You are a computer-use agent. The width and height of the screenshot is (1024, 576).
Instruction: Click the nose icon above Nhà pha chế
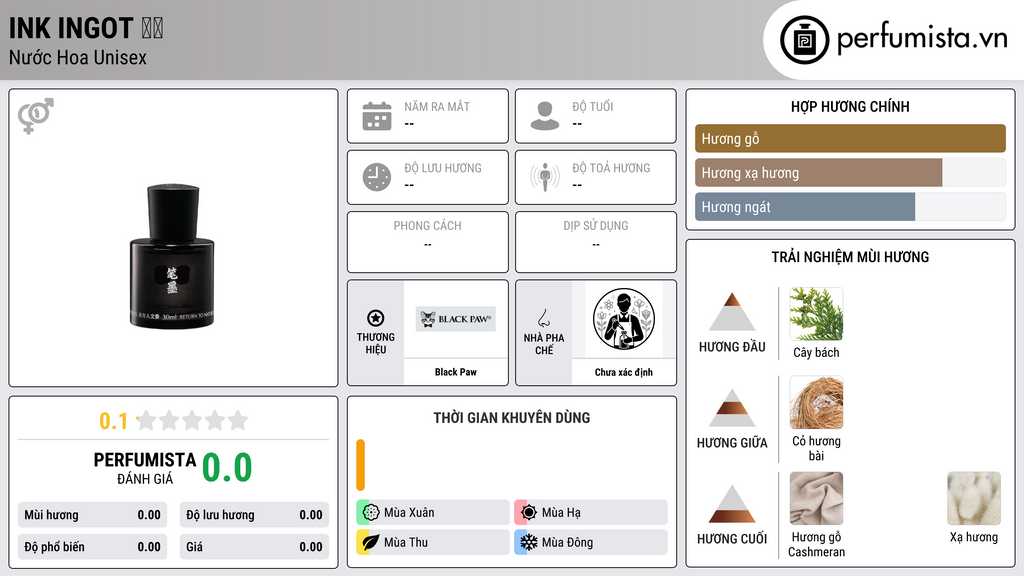[x=543, y=318]
